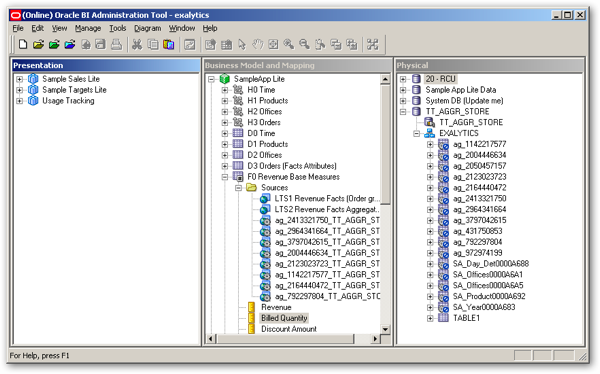Select ag_2413321750_TT_AGGR_ST logical source
The height and width of the screenshot is (374, 600).
327,220
